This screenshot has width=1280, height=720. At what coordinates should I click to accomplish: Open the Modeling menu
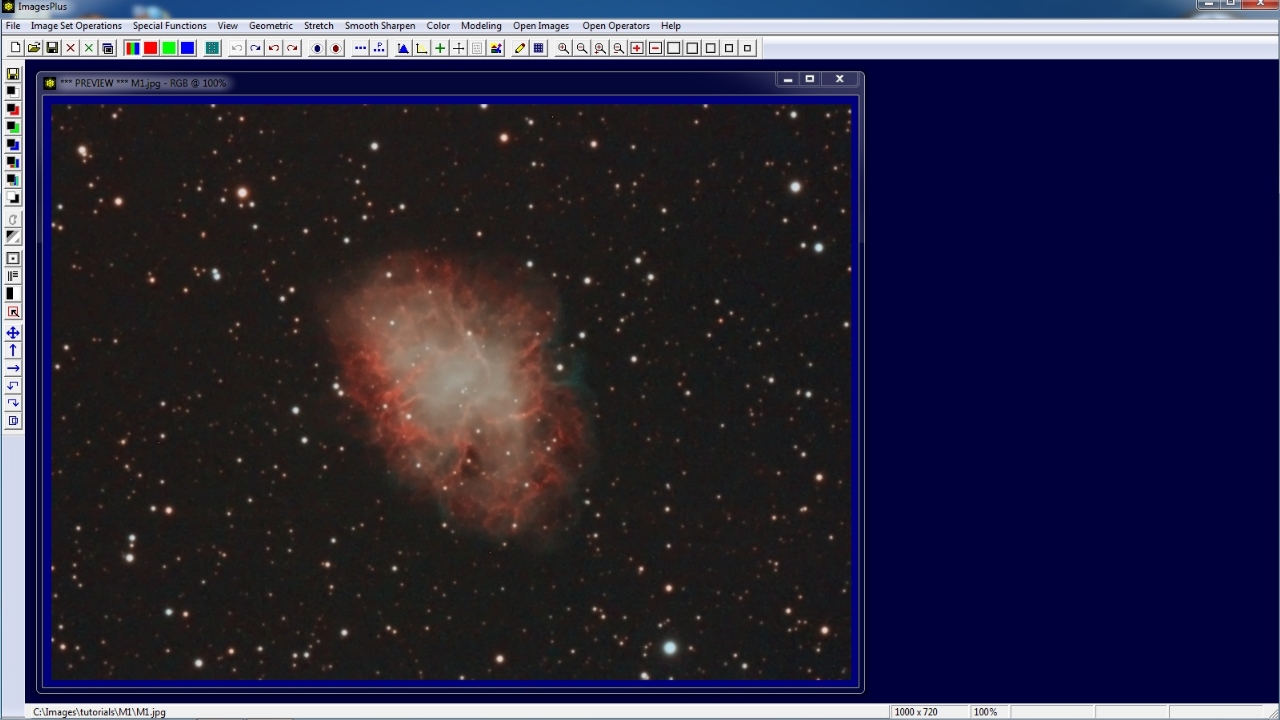(481, 26)
